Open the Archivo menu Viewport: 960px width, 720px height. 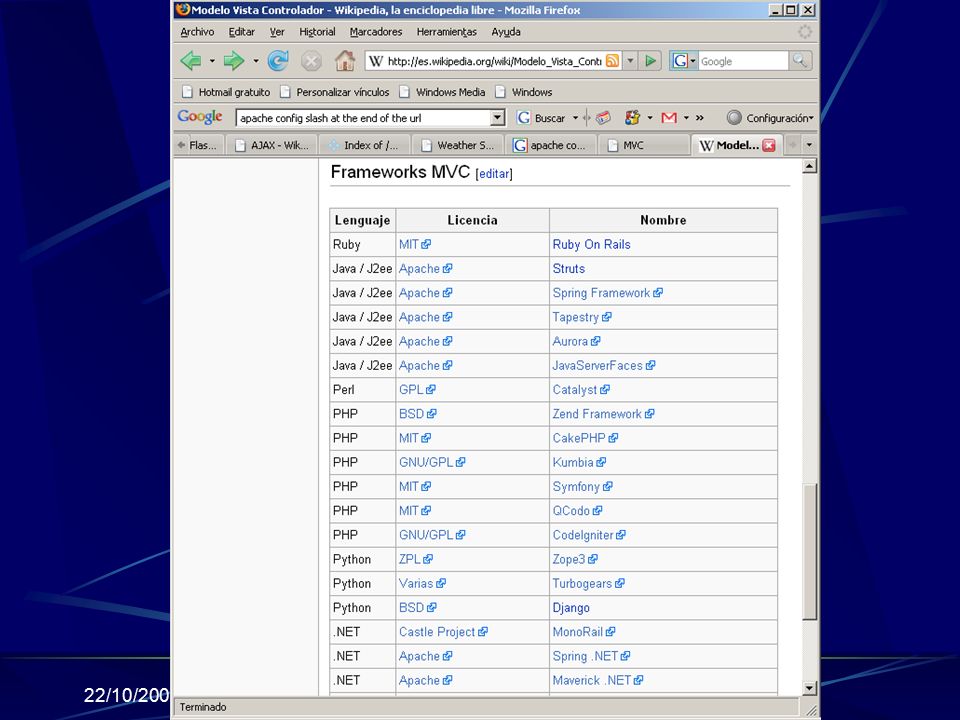[x=197, y=32]
